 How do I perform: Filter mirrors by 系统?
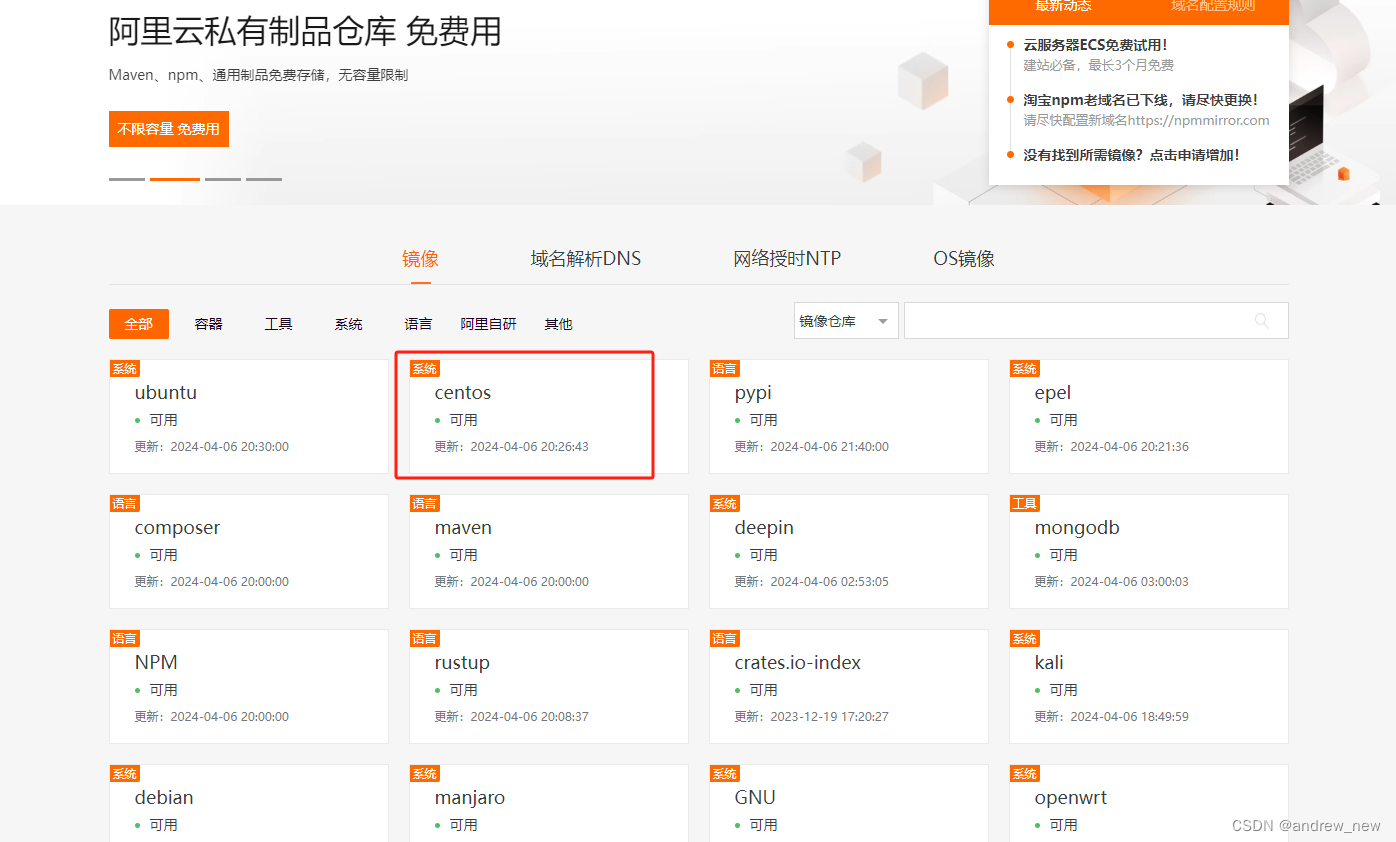click(348, 324)
